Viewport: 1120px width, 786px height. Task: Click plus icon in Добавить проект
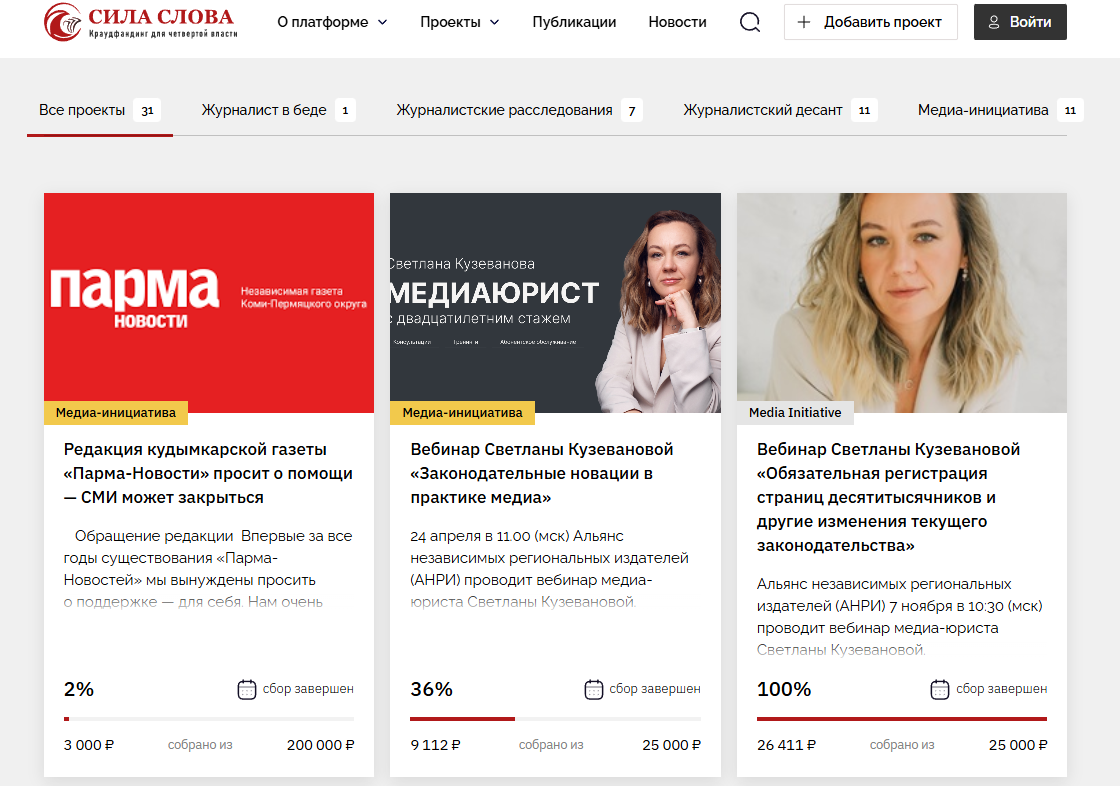(x=804, y=22)
